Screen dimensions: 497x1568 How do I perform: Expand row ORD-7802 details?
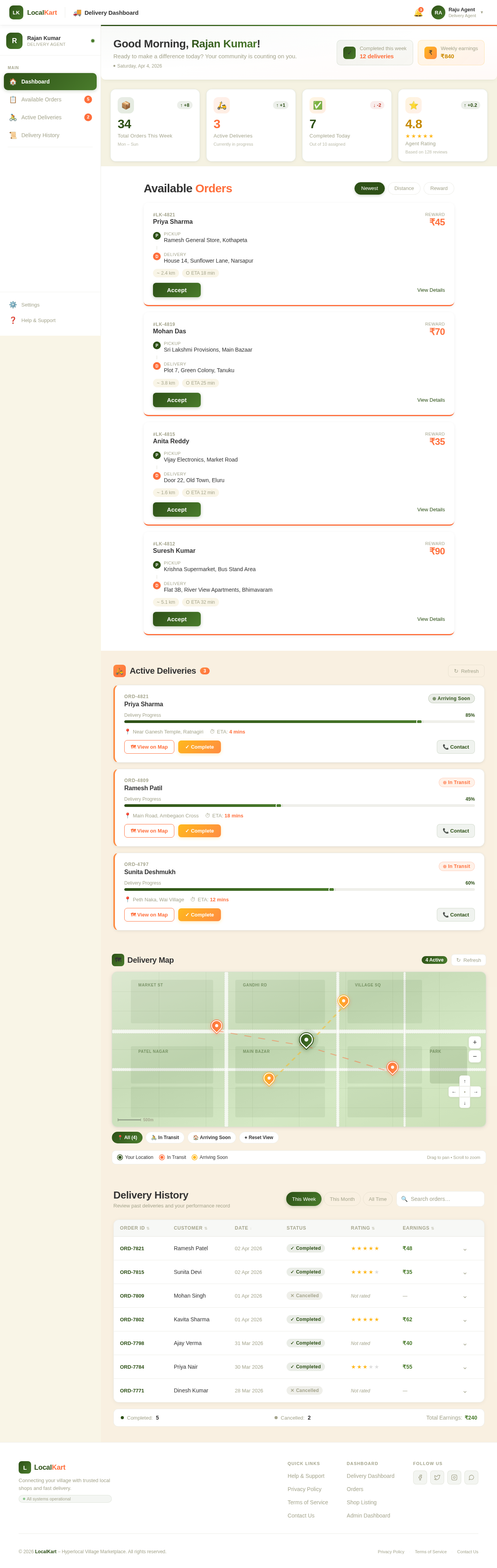[465, 1320]
